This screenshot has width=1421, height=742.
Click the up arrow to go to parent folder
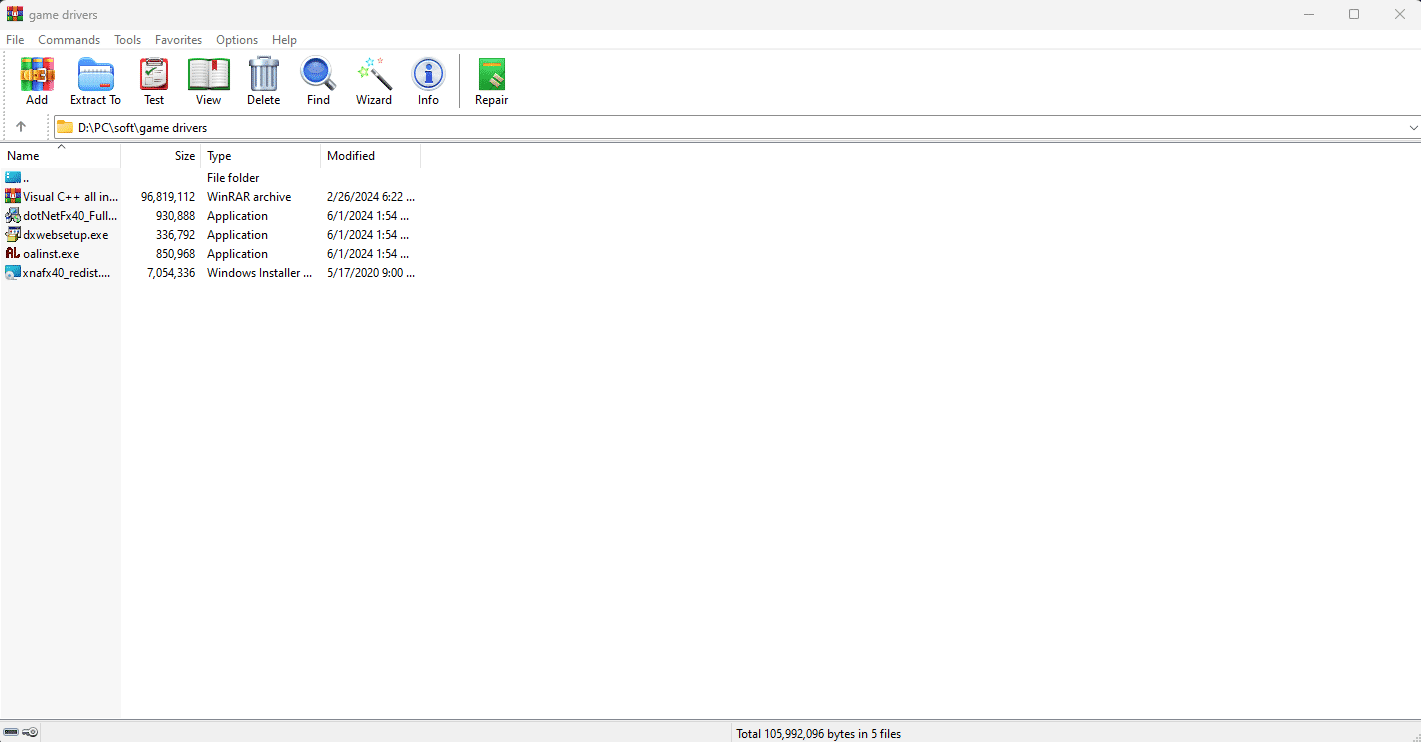point(23,127)
